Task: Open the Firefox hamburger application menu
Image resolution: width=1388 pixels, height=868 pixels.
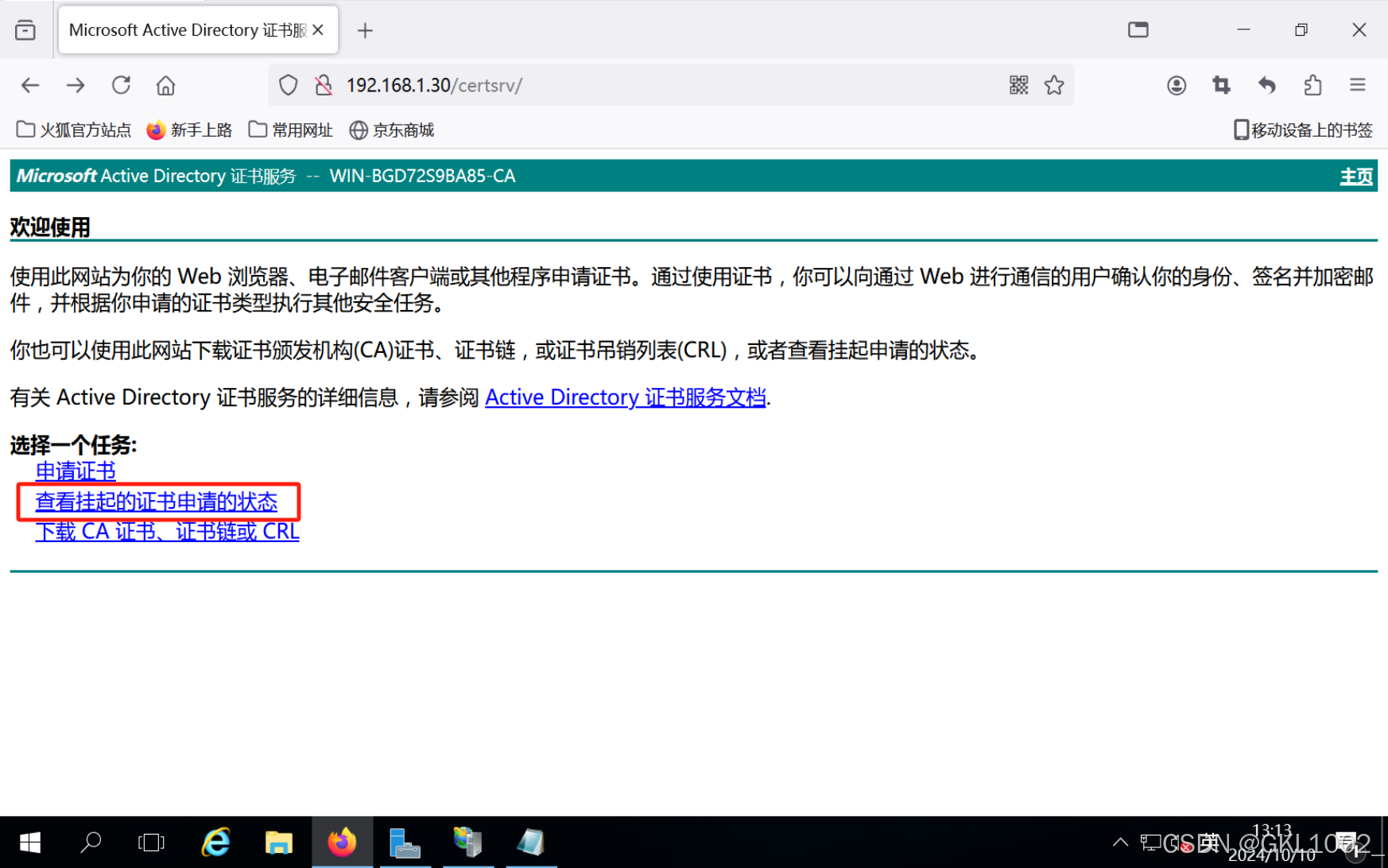Action: 1358,85
